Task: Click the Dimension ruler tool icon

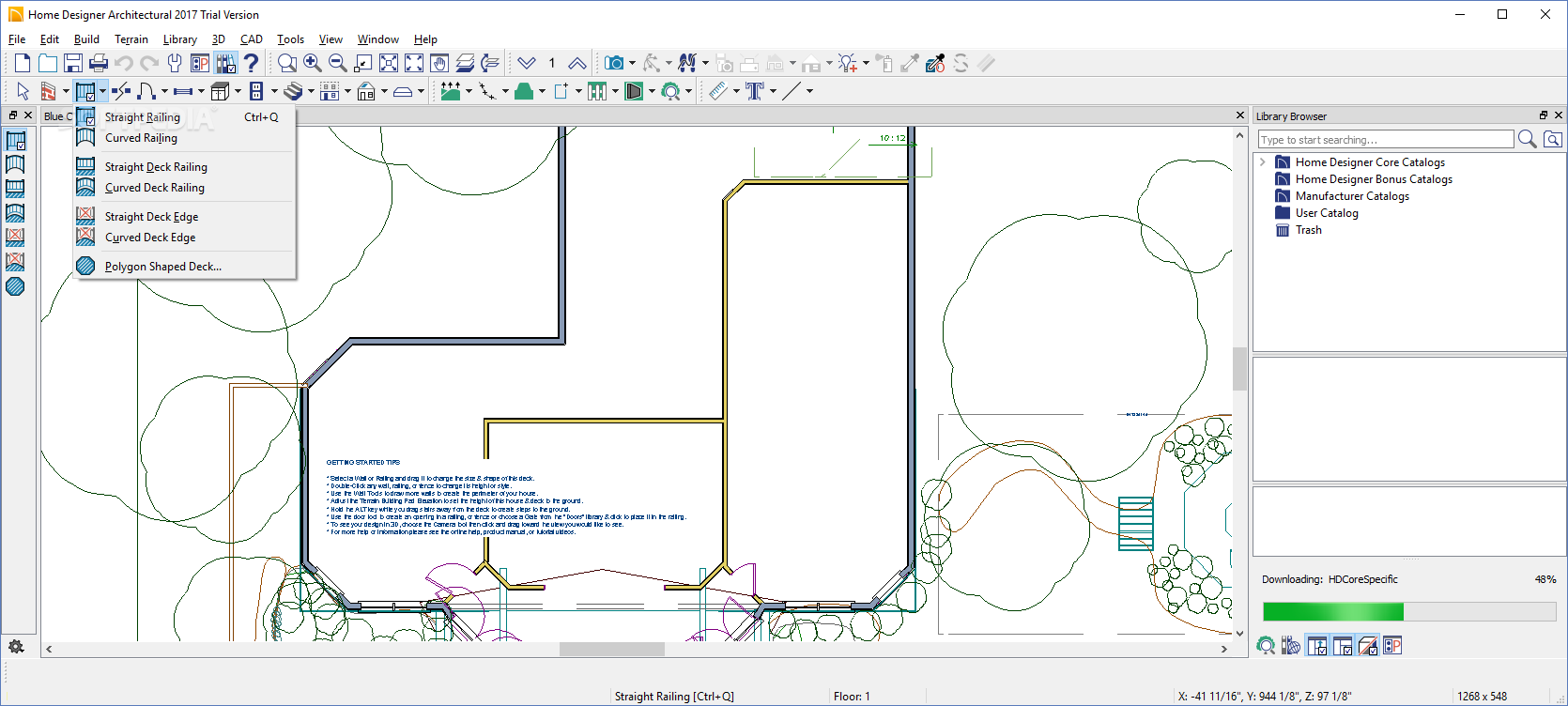Action: 718,91
